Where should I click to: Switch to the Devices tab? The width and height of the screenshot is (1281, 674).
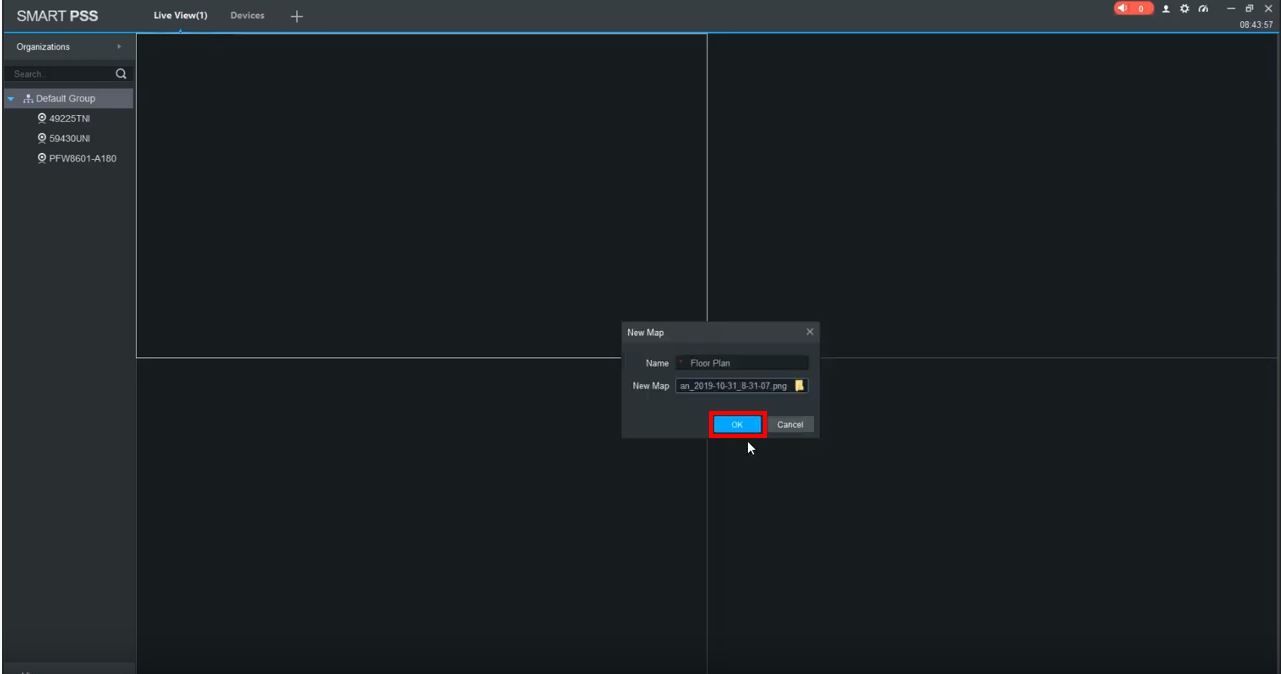tap(247, 16)
